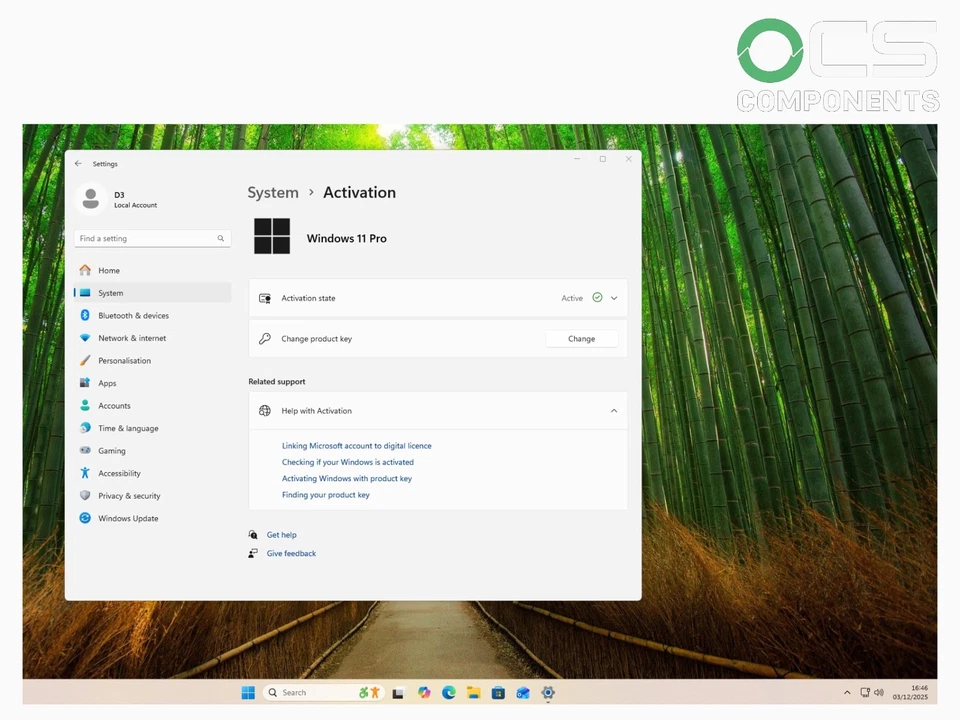
Task: Open Task View on the taskbar
Action: (398, 693)
